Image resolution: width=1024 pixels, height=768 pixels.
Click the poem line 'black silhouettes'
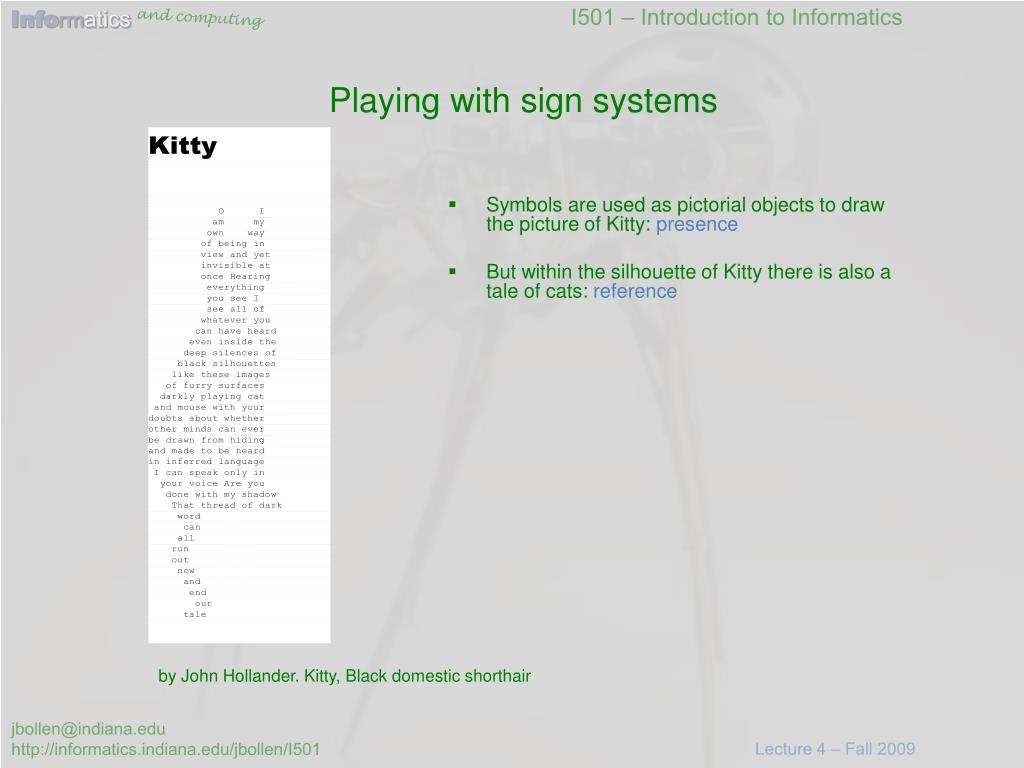click(227, 364)
